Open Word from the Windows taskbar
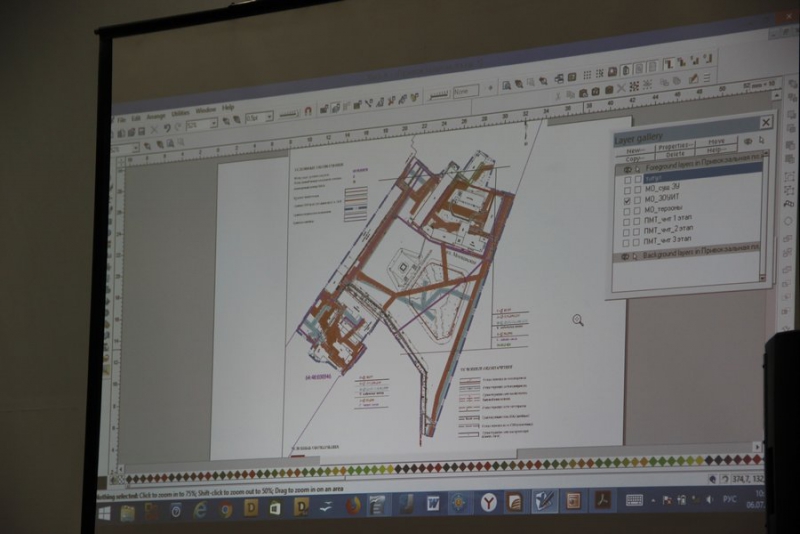This screenshot has height=534, width=800. coord(433,503)
